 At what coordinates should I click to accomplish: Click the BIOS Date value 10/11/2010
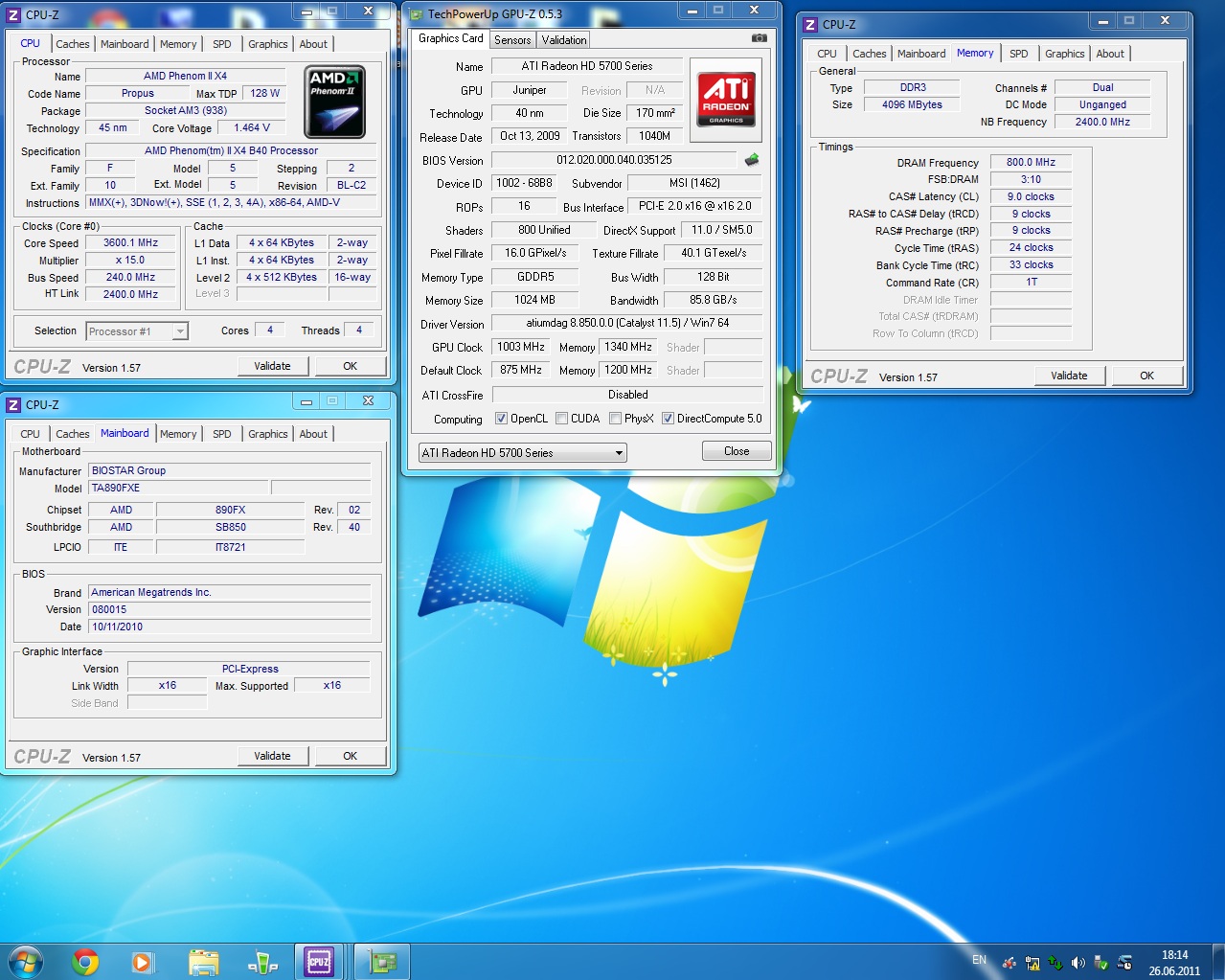pos(229,627)
